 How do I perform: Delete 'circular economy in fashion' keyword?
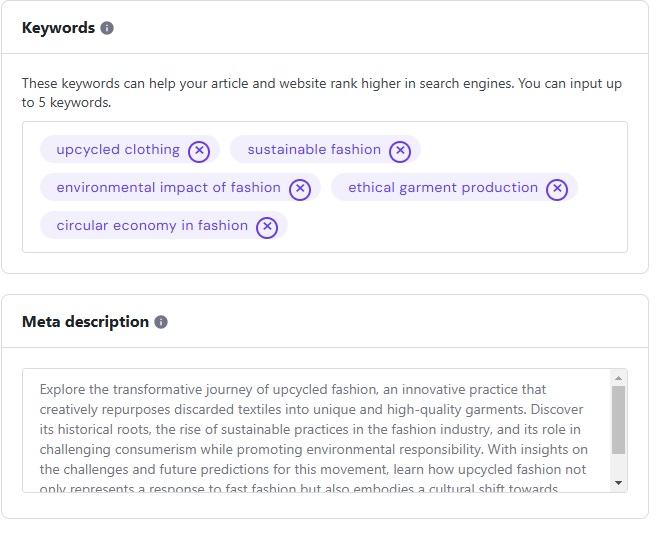tap(267, 227)
